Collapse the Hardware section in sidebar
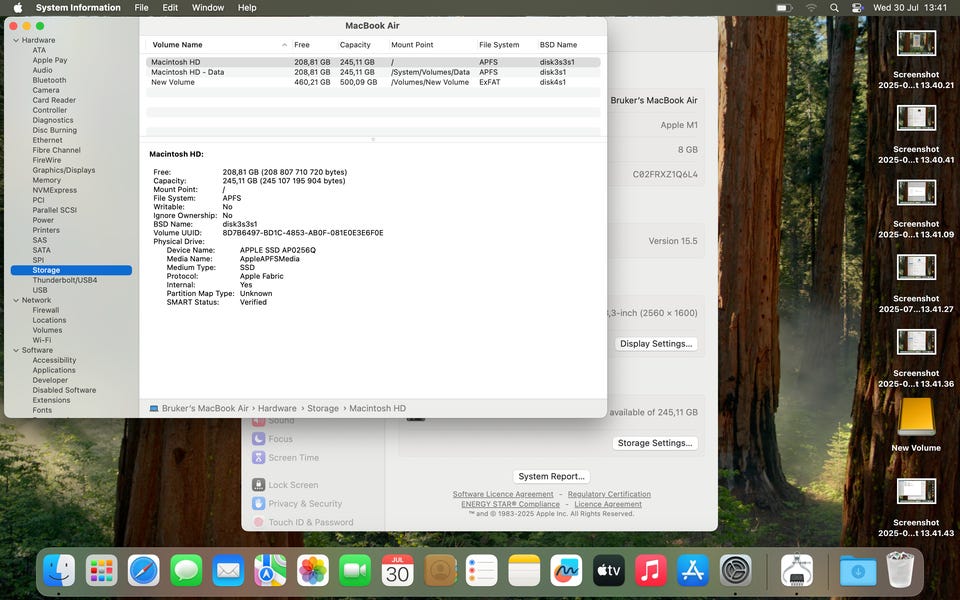The width and height of the screenshot is (960, 600). click(15, 40)
